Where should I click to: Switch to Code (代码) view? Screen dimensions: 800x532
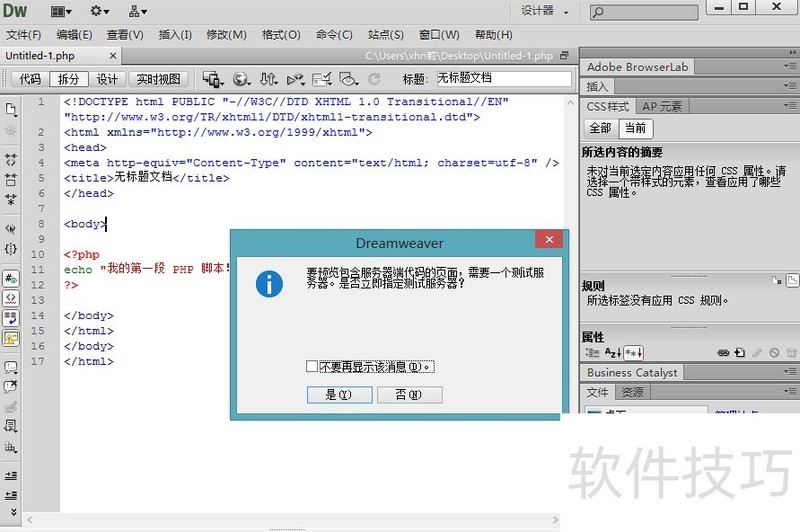click(30, 79)
